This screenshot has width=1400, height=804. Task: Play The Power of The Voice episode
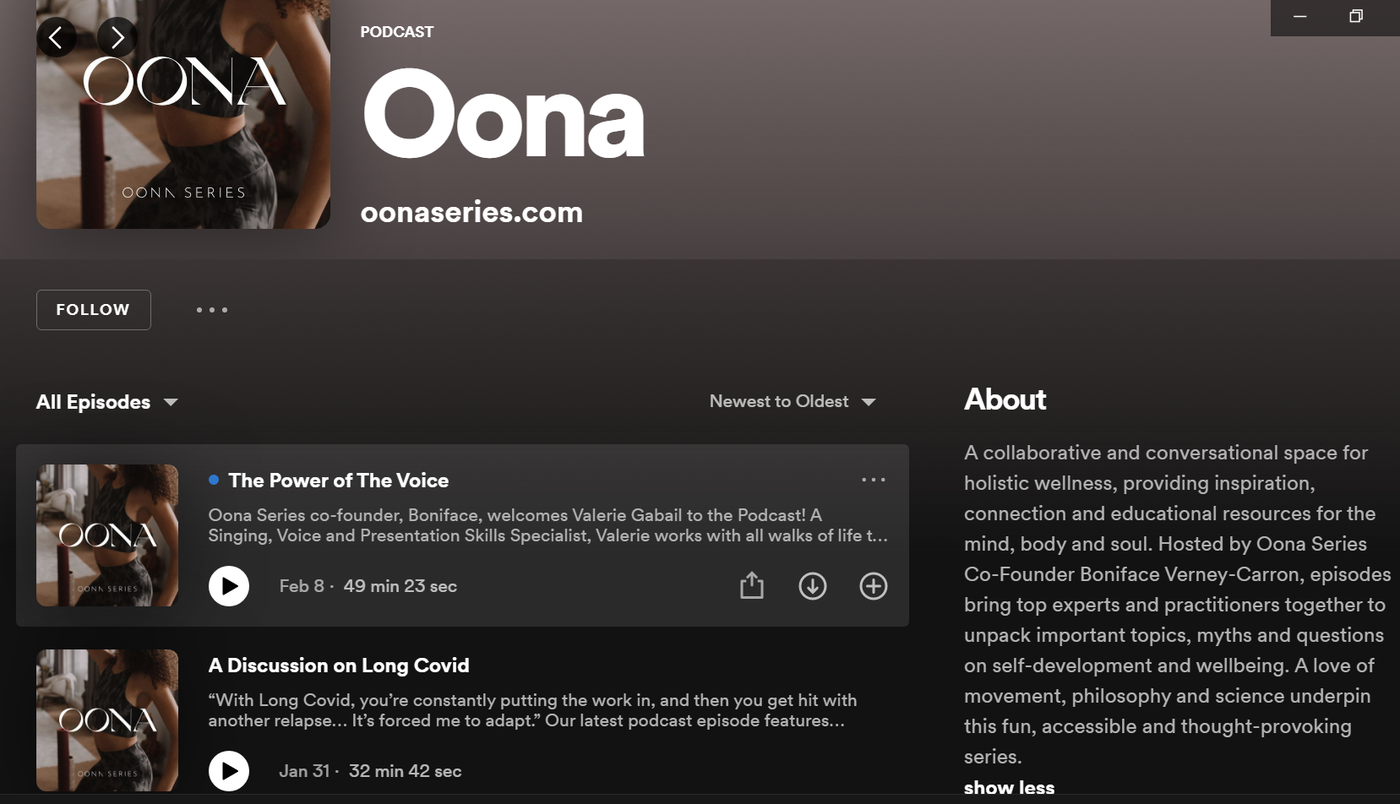coord(229,586)
